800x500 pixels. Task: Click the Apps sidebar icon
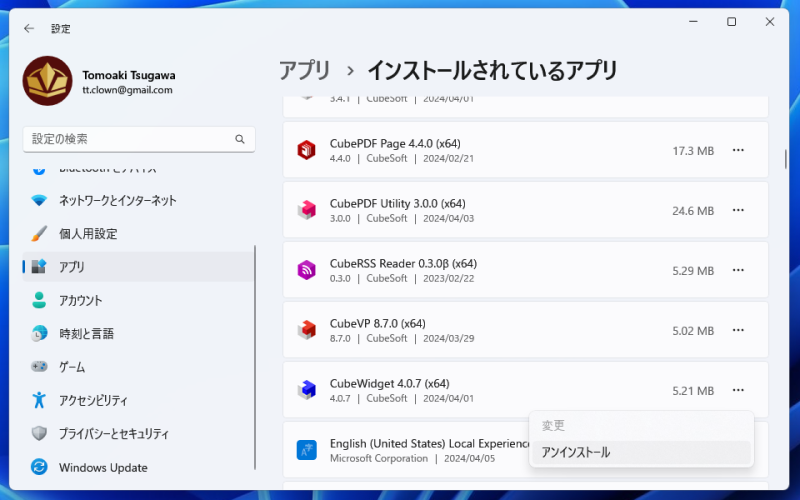click(39, 266)
